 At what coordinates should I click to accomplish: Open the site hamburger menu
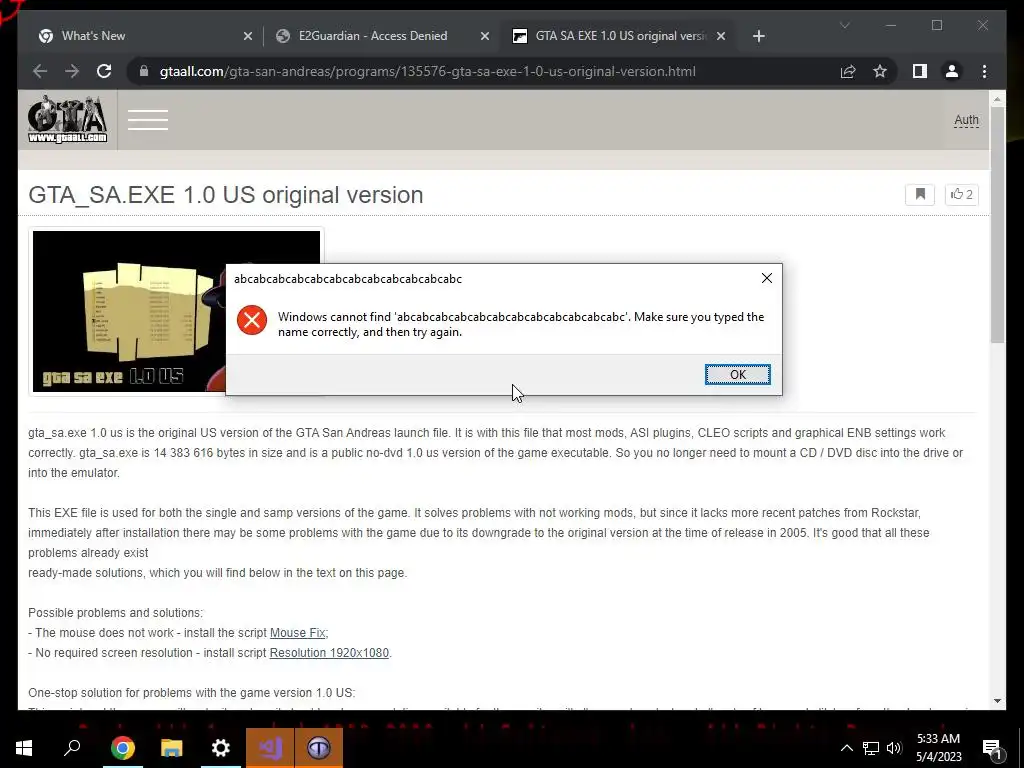pos(148,120)
